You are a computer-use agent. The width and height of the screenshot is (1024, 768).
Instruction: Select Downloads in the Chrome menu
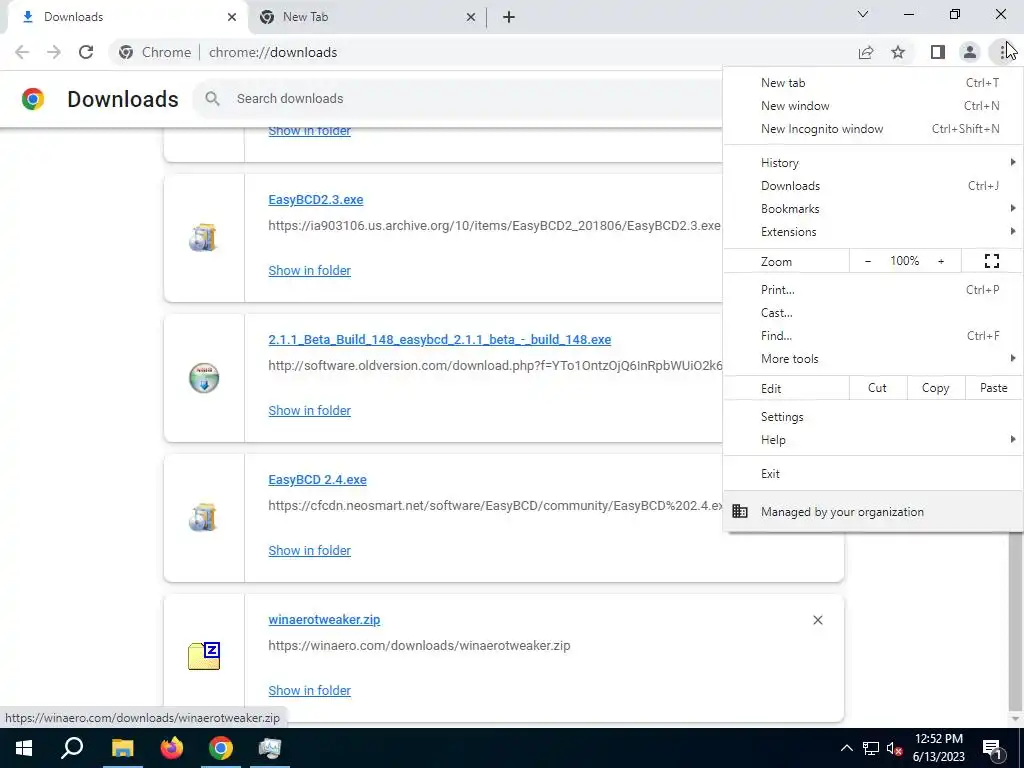click(873, 185)
